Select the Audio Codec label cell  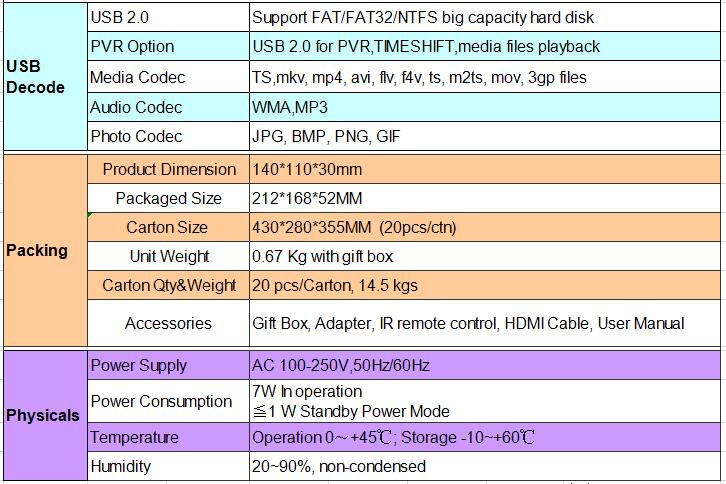[x=167, y=107]
